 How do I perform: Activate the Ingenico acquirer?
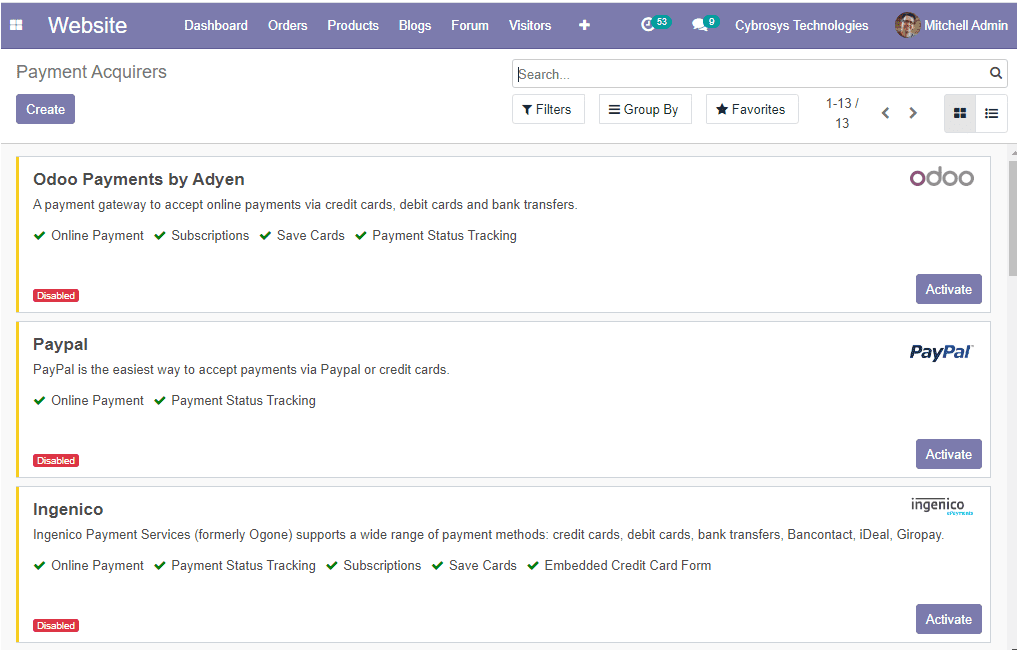pyautogui.click(x=949, y=619)
